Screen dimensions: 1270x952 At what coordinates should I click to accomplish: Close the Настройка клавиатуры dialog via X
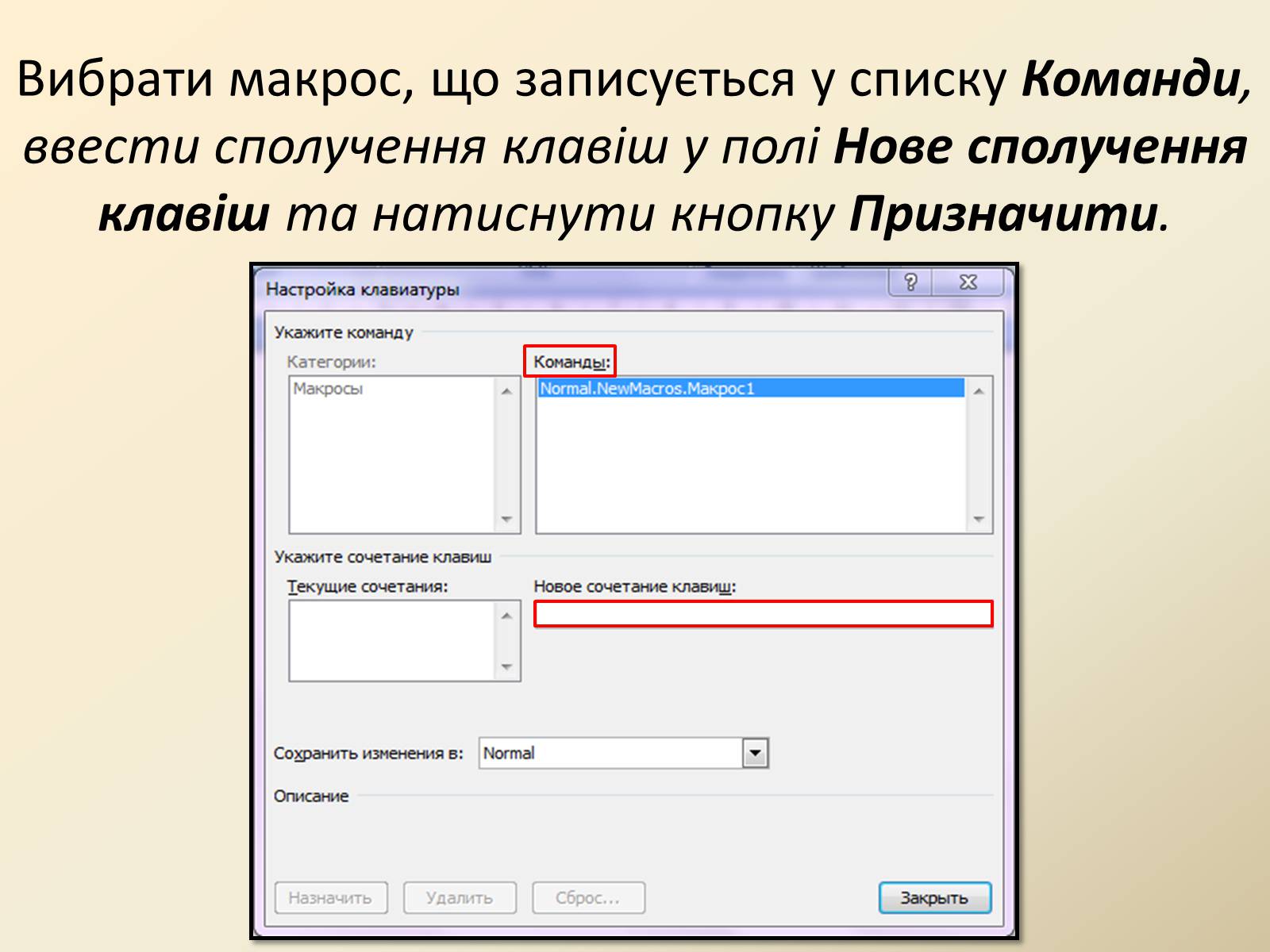968,282
